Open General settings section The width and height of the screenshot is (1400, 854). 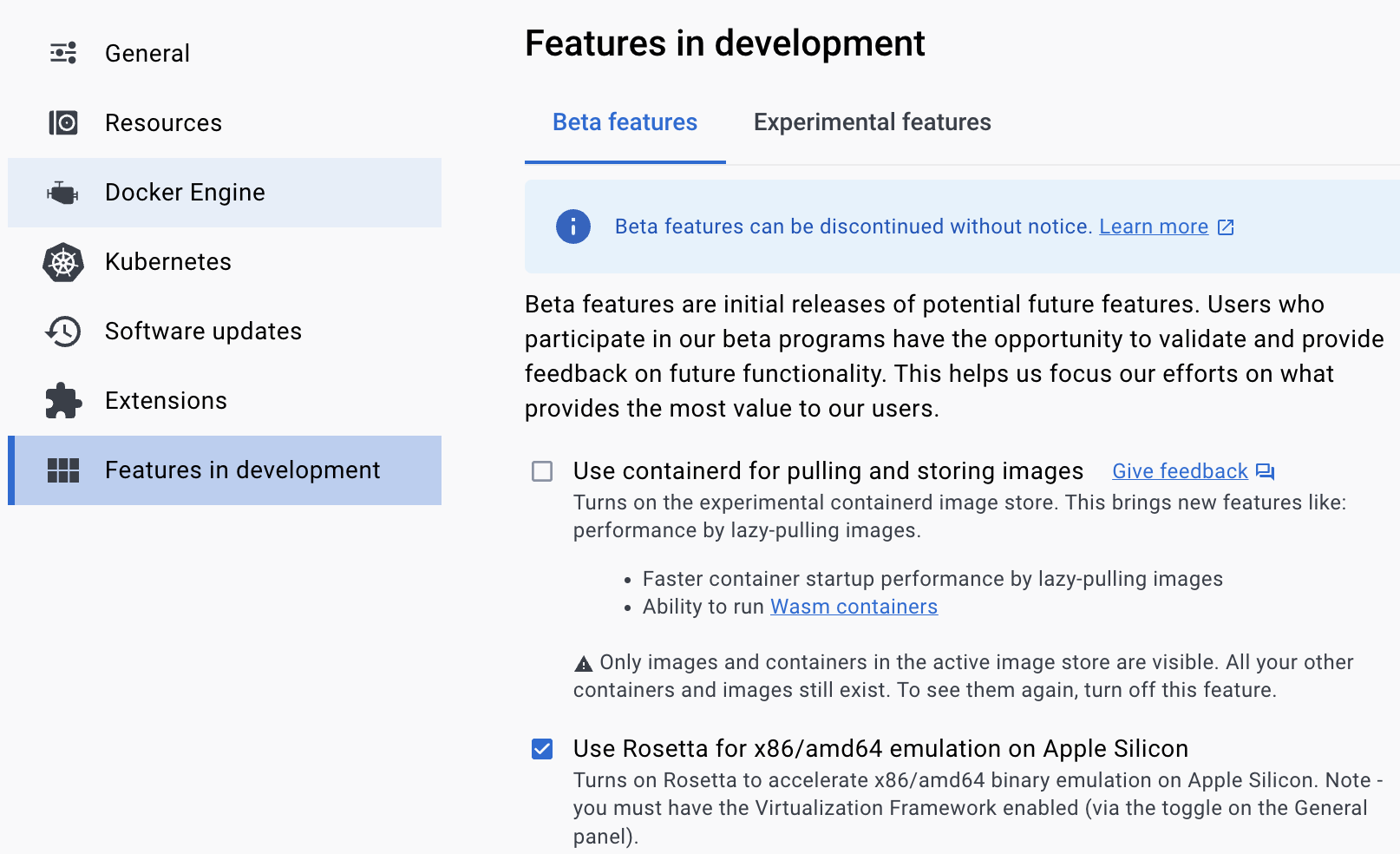coord(225,54)
